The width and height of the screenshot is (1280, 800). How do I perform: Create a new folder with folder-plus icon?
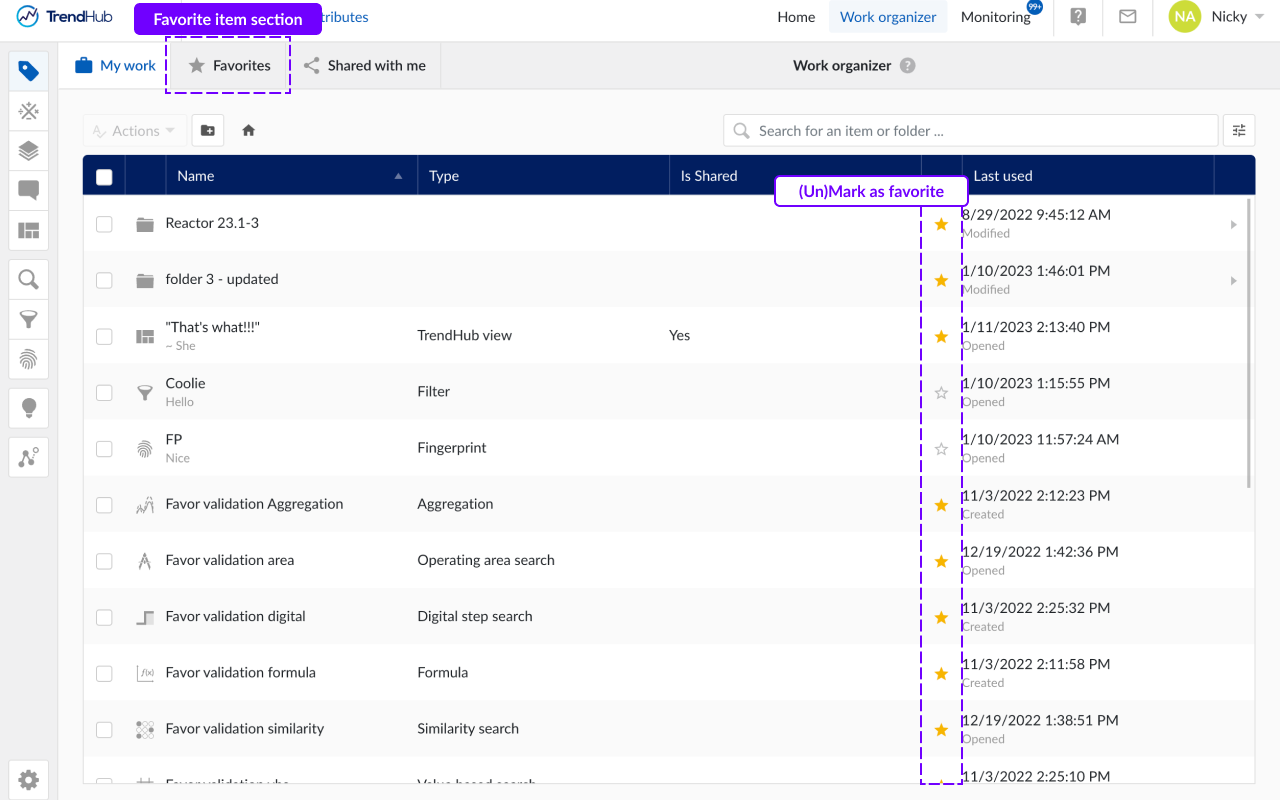pyautogui.click(x=208, y=130)
